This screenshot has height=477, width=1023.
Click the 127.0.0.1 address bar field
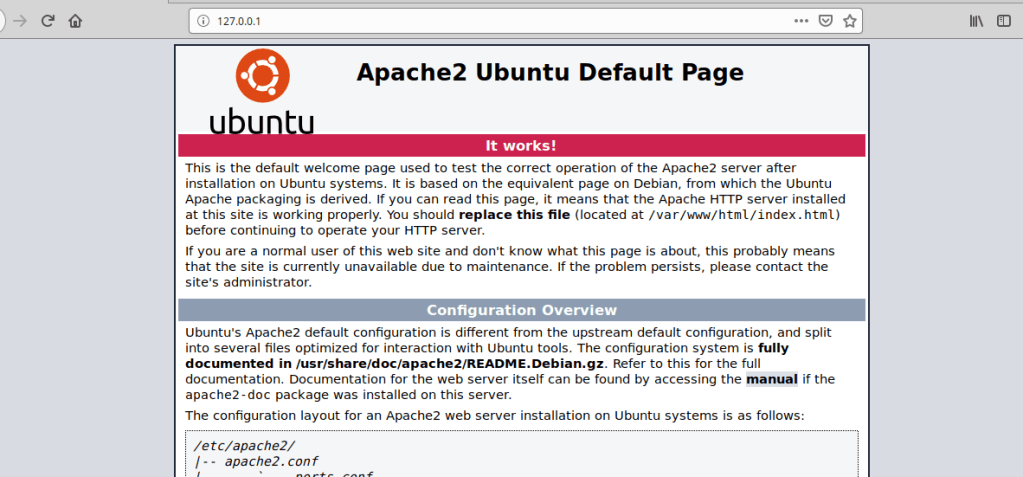500,20
